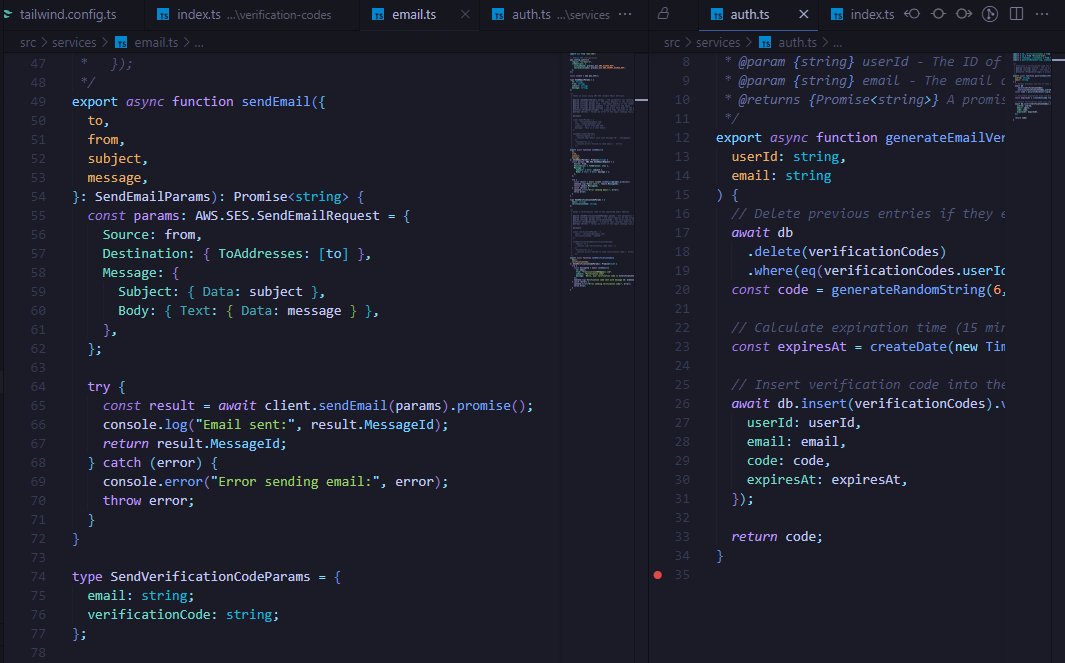Click 'Body' property on line 60
Screen dimensions: 1065x663
(133, 310)
